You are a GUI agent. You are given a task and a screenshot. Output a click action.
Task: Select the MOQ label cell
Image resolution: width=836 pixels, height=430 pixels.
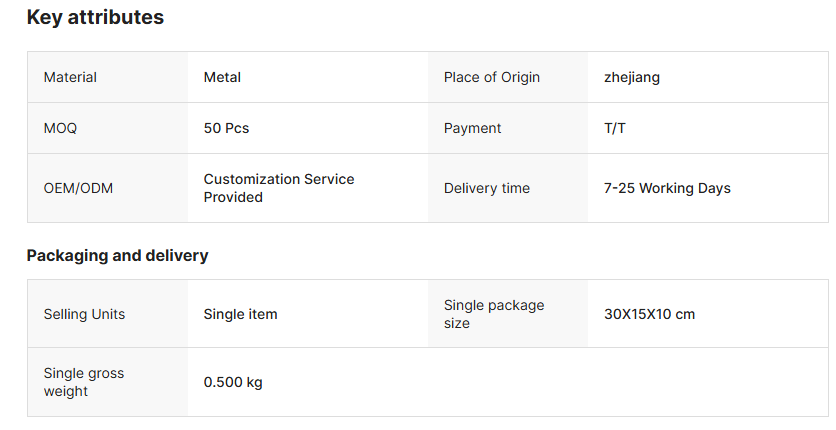tap(60, 128)
